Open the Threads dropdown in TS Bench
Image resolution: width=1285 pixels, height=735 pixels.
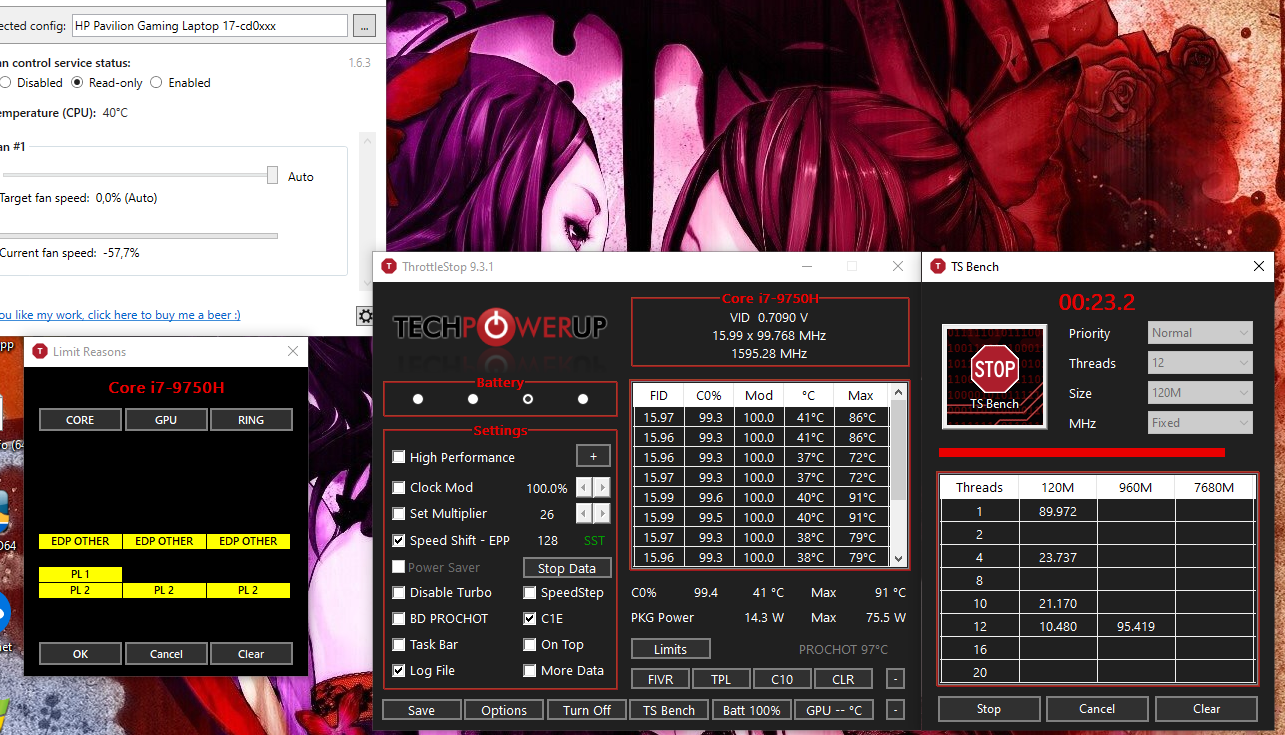[x=1200, y=363]
